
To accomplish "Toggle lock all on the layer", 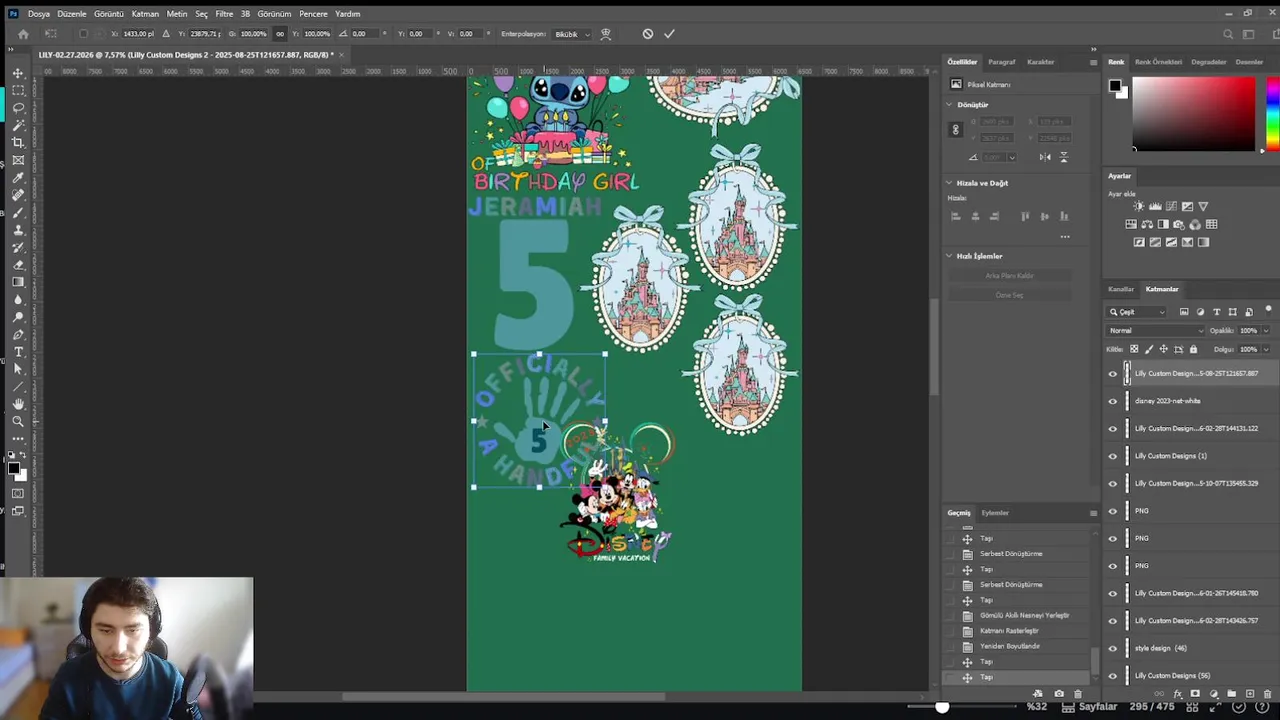I will click(x=1193, y=349).
